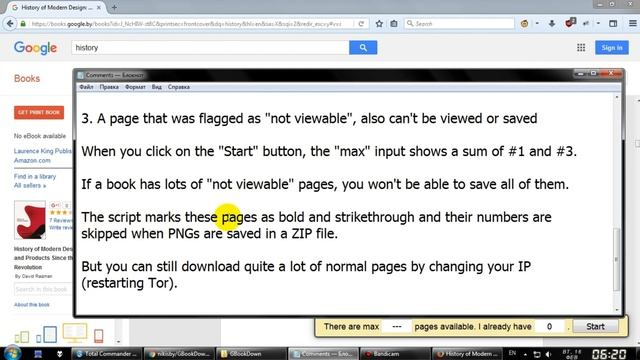This screenshot has width=640, height=360.
Task: Click the blue Sign in button
Action: coord(612,48)
